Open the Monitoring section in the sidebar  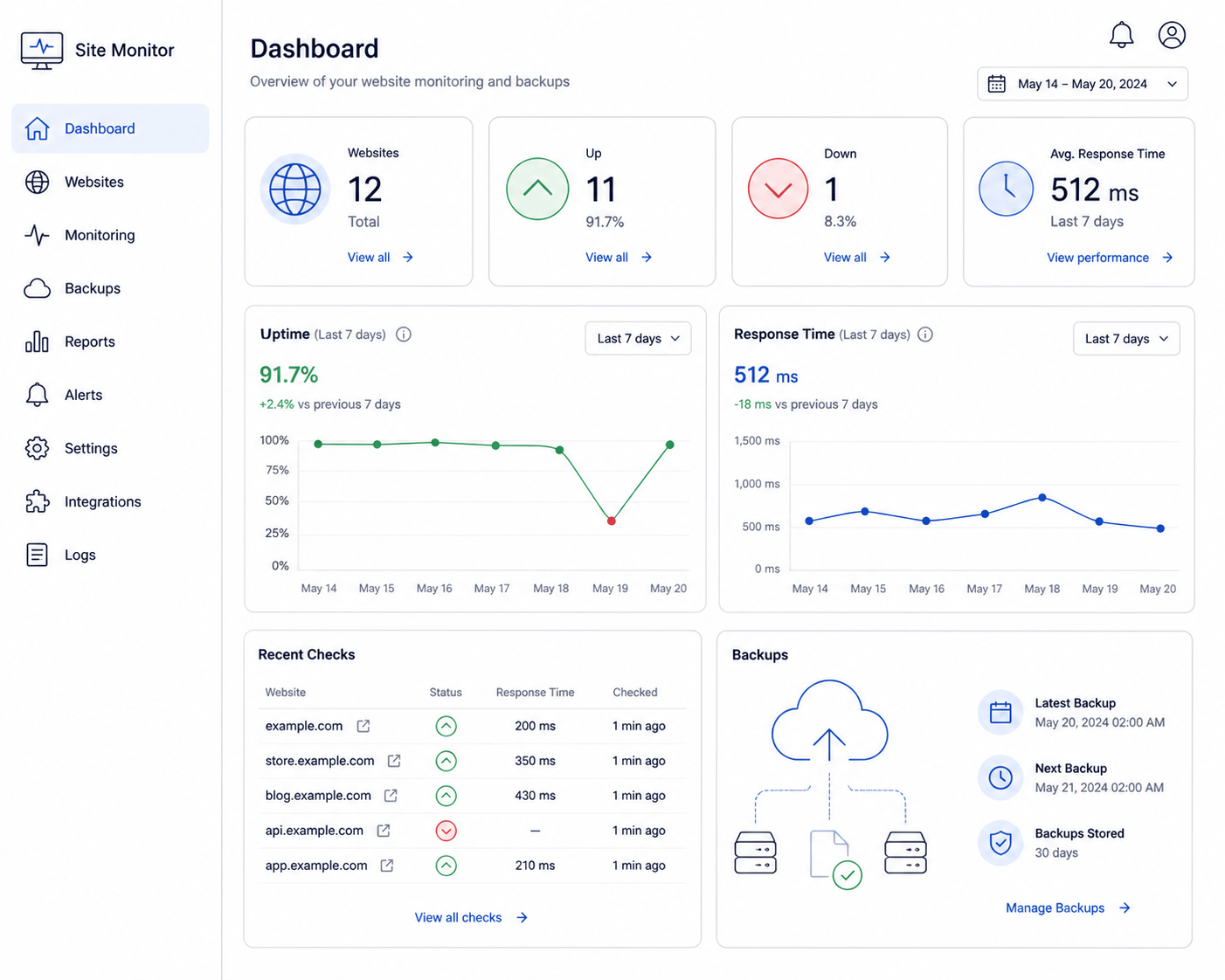coord(110,235)
